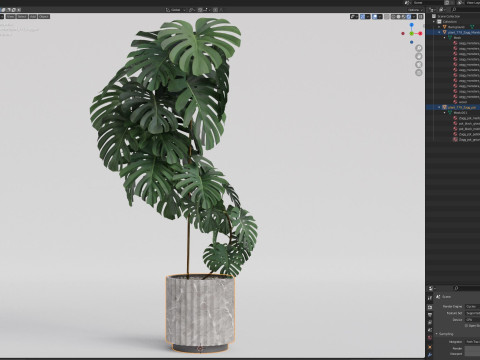
Task: Click the Render samples field
Action: click(x=473, y=348)
